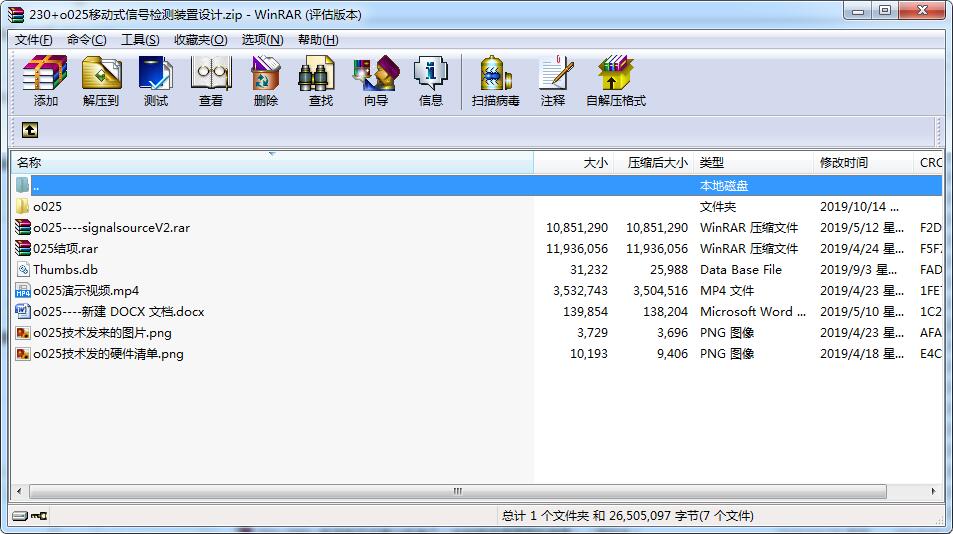Screen dimensions: 953x534
Task: Click the size value 3,729 cell
Action: click(x=592, y=333)
